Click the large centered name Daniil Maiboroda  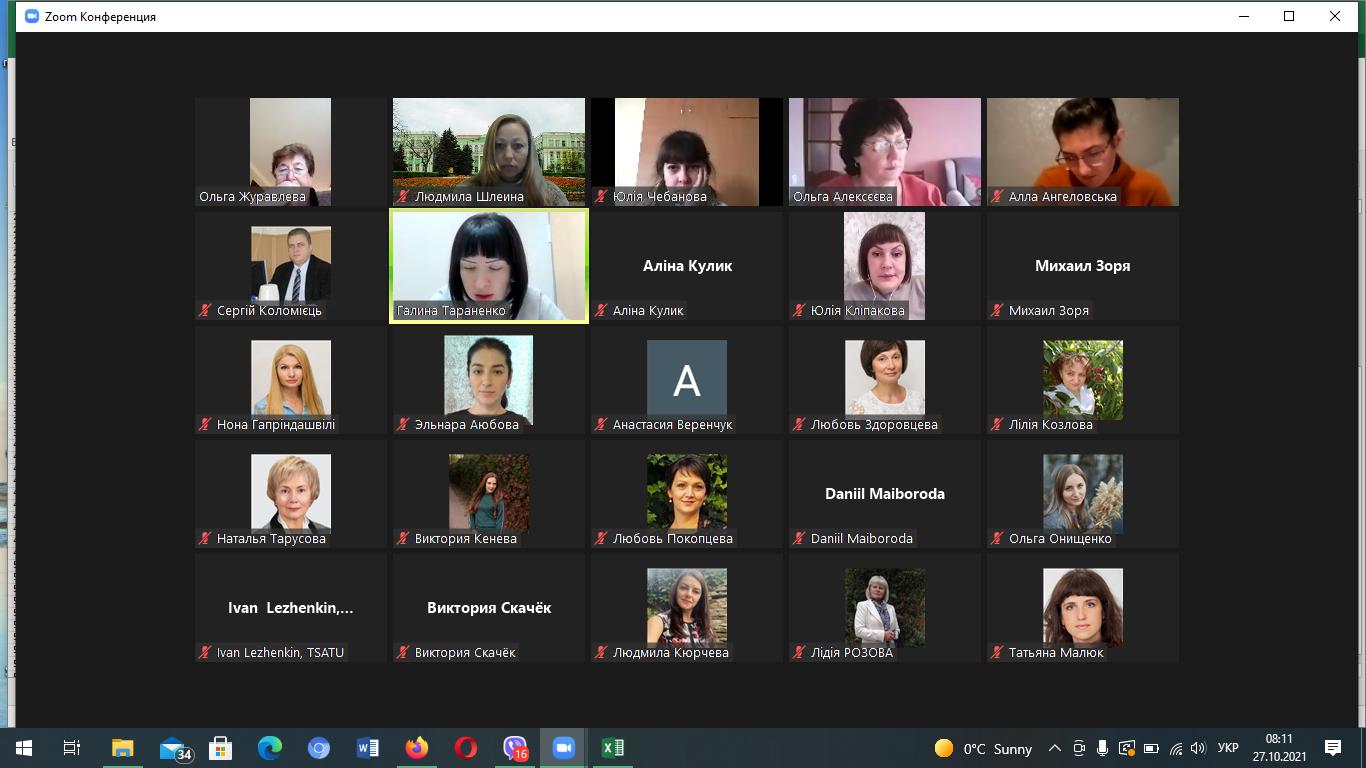pos(885,494)
